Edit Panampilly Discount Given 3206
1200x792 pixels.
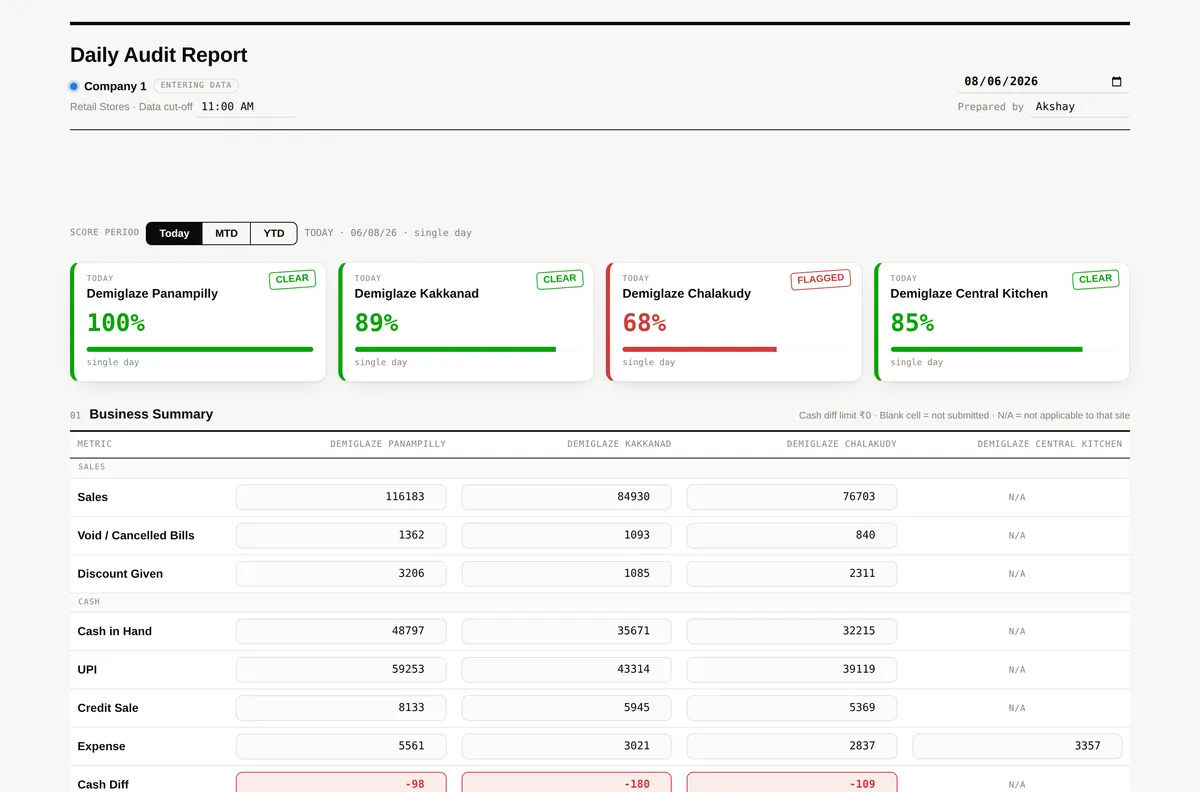341,574
